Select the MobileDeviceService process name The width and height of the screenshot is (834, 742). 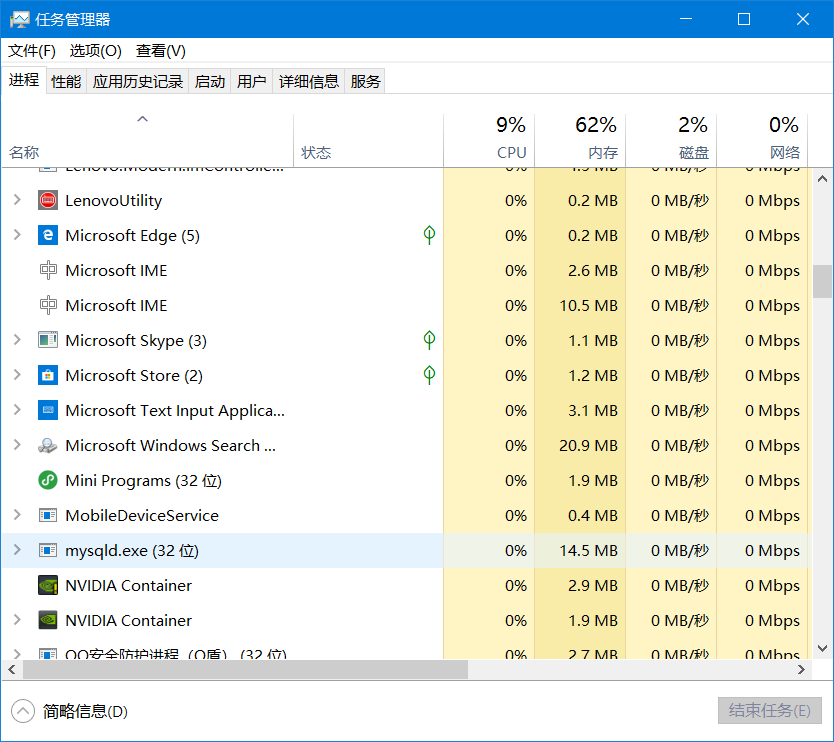[x=142, y=515]
